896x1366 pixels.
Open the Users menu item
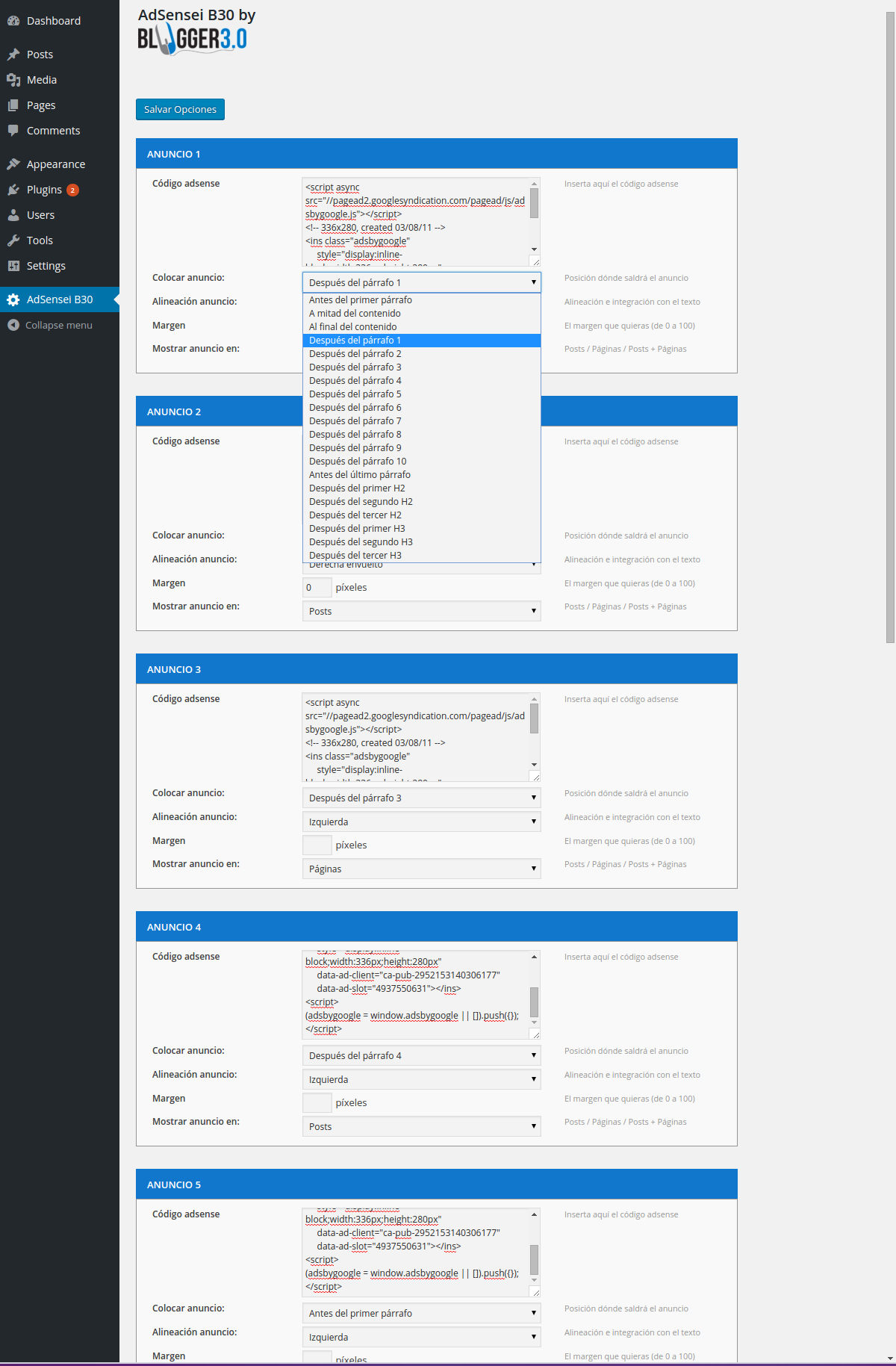point(40,215)
